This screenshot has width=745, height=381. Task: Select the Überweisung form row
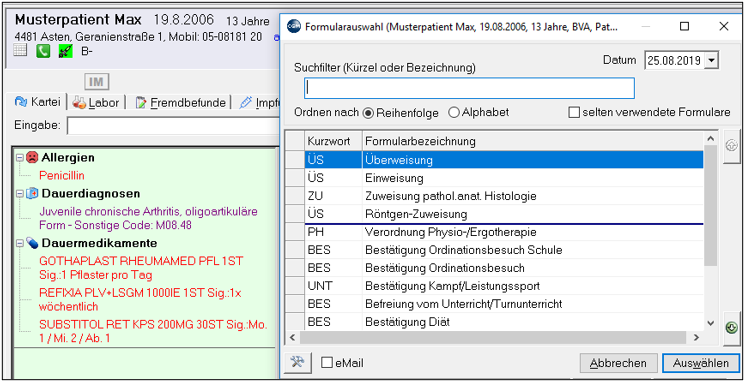click(x=504, y=160)
